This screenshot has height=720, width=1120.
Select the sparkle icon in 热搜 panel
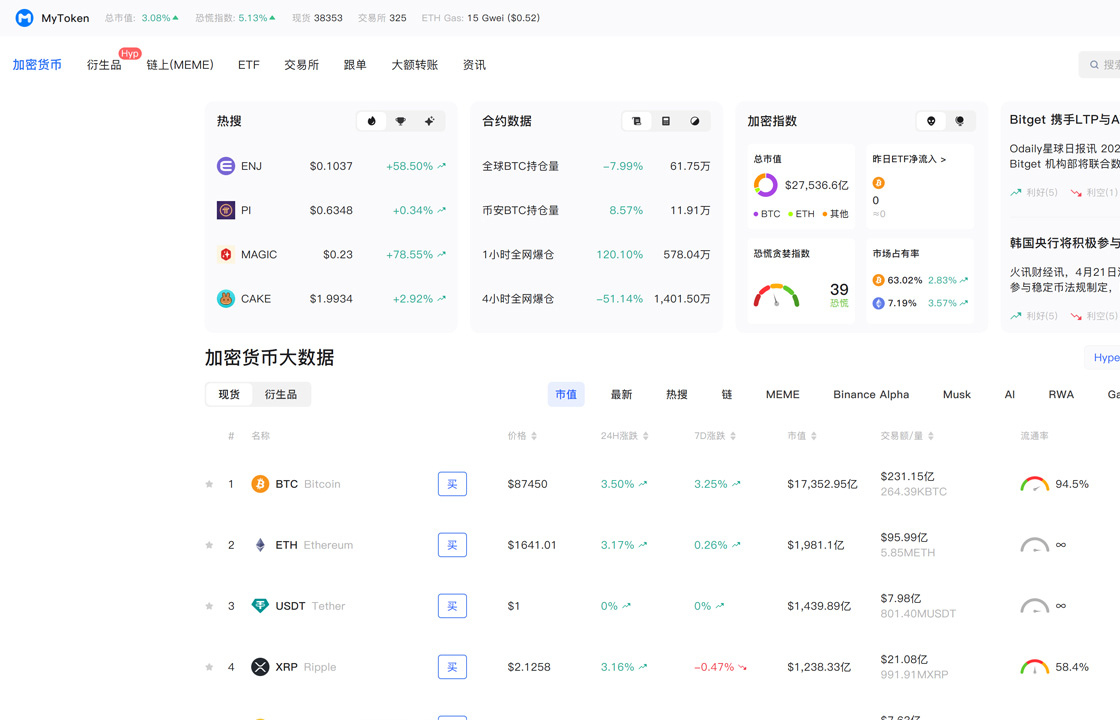point(429,121)
